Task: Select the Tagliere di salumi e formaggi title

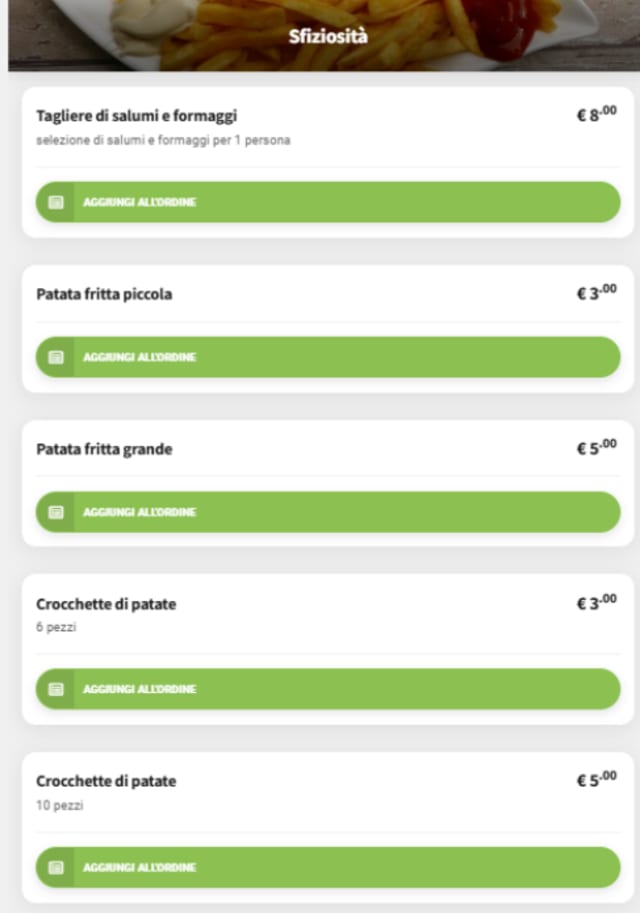Action: click(x=136, y=116)
